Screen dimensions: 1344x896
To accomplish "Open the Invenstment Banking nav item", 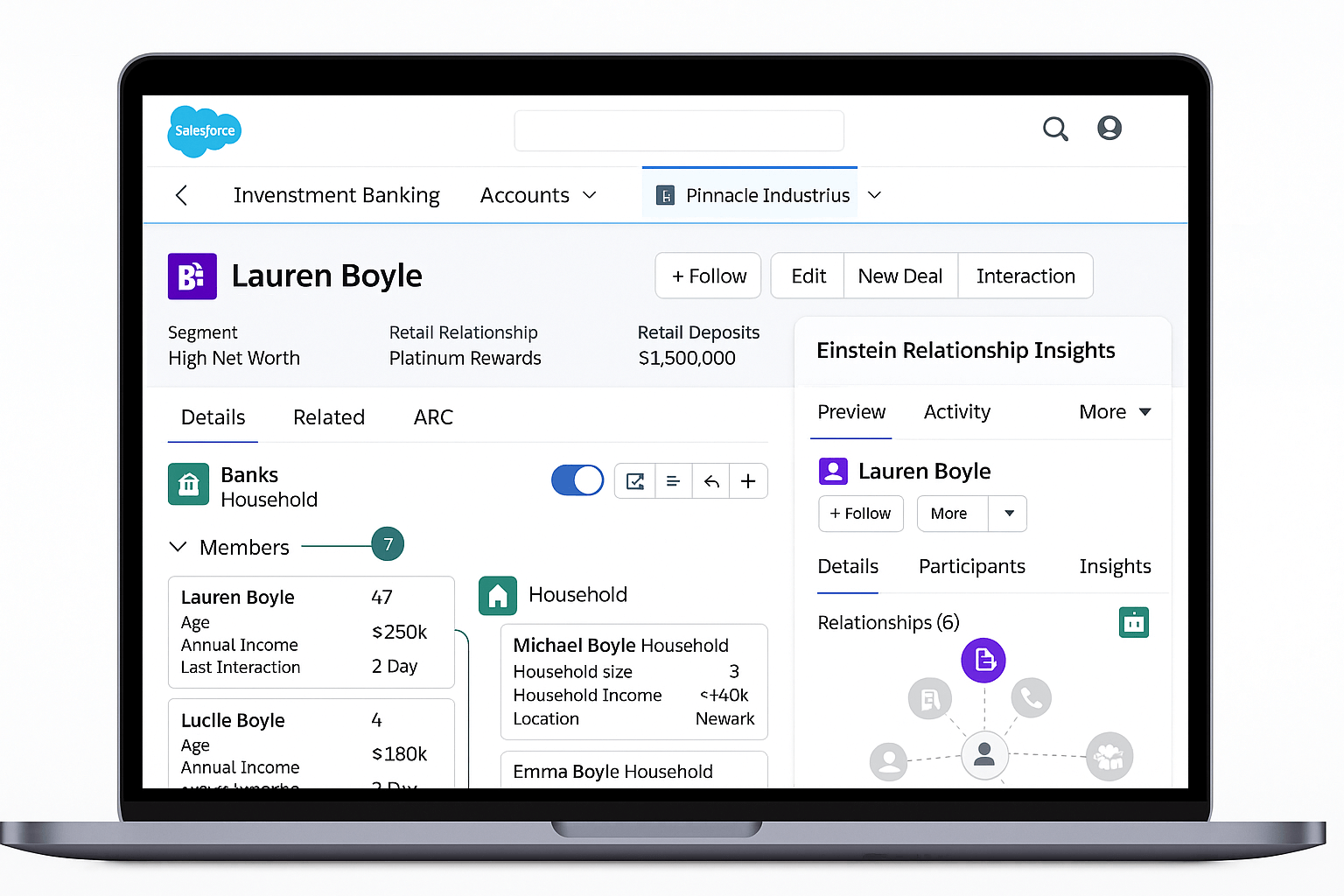I will pos(337,195).
